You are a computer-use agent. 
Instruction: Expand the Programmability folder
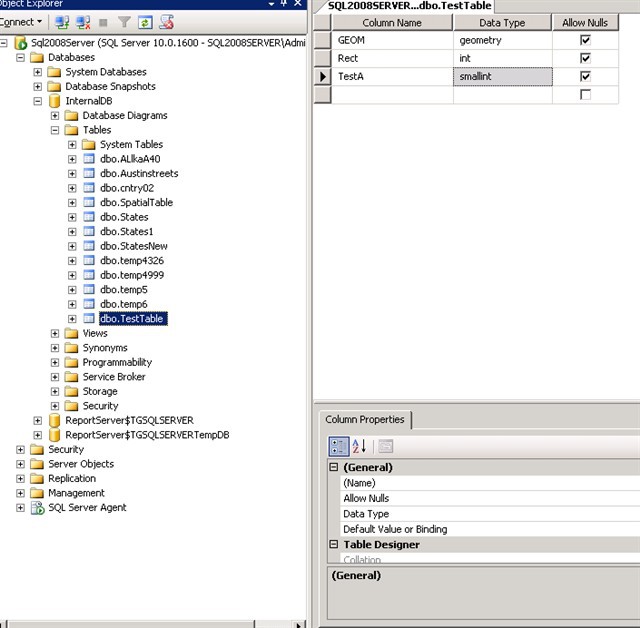tap(56, 363)
